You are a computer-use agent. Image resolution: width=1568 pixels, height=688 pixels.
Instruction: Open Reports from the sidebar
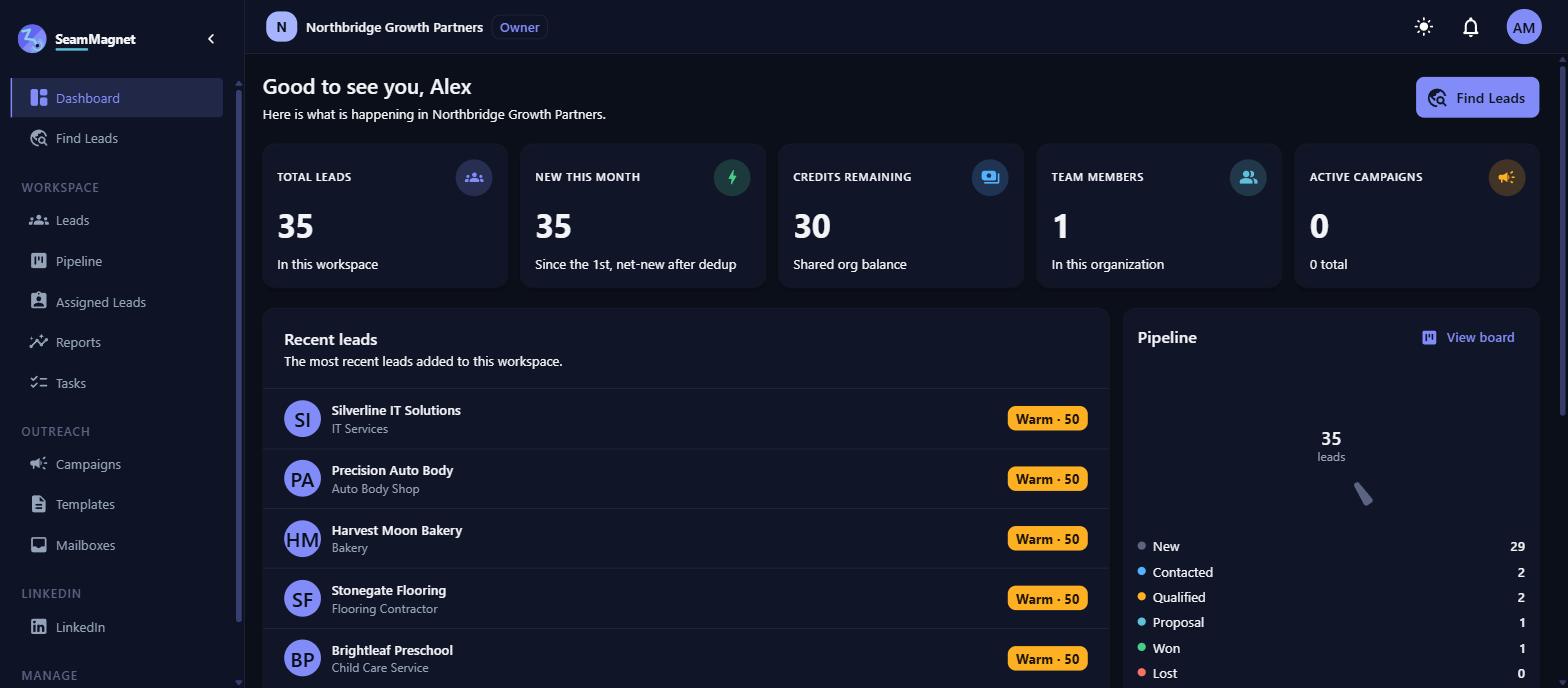point(117,342)
